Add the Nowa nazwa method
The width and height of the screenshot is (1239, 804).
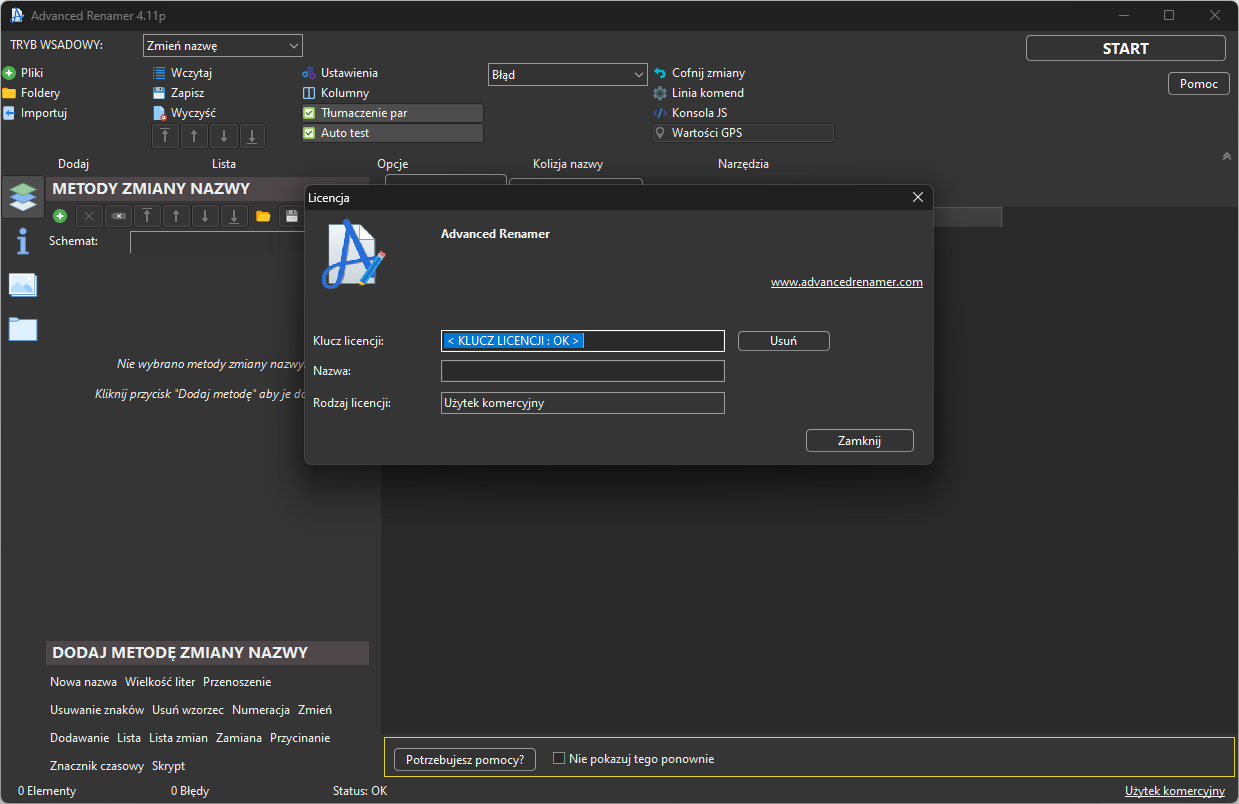pyautogui.click(x=83, y=682)
